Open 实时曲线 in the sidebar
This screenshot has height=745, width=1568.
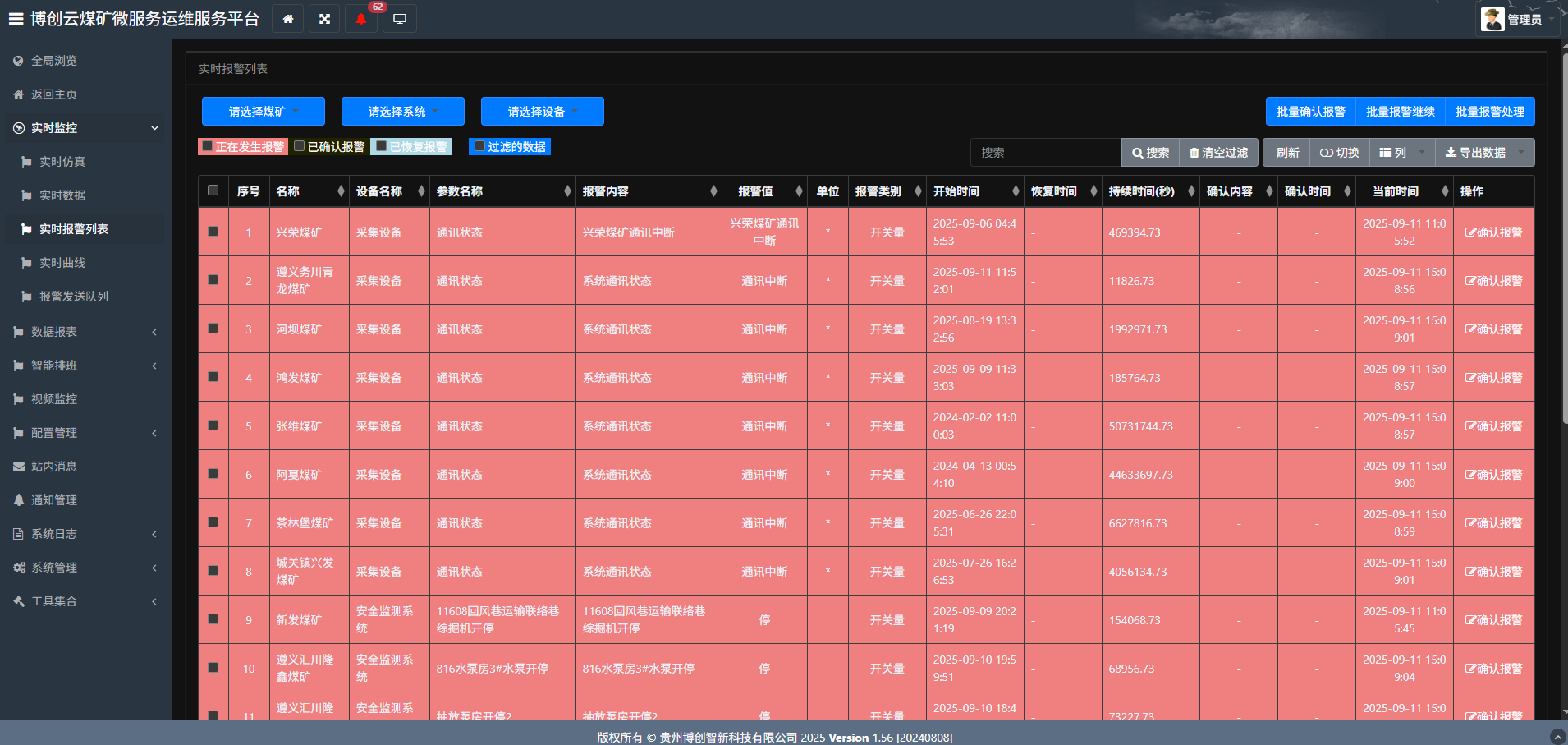62,263
